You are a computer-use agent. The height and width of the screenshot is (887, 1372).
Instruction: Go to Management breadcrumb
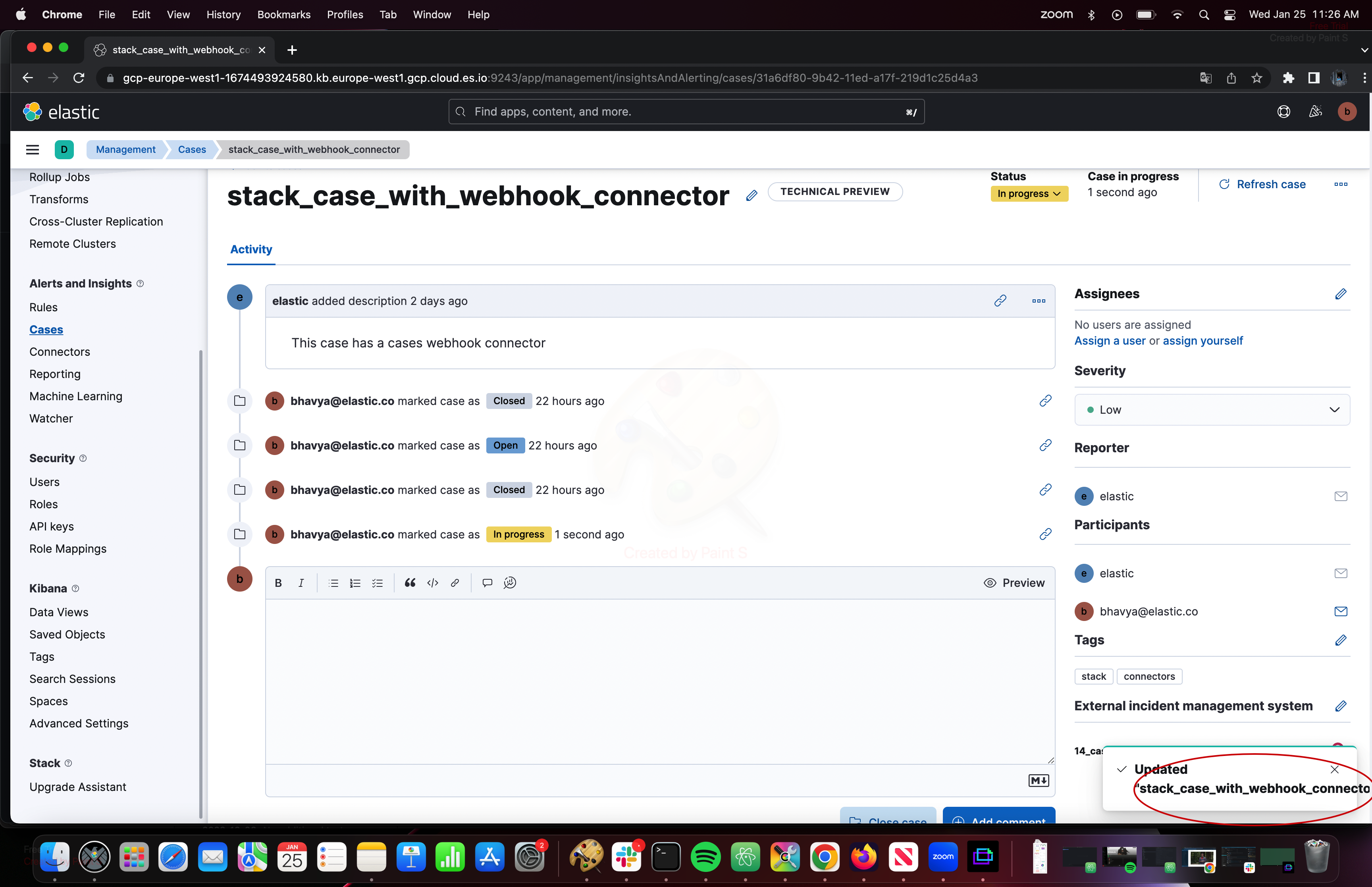pyautogui.click(x=125, y=150)
